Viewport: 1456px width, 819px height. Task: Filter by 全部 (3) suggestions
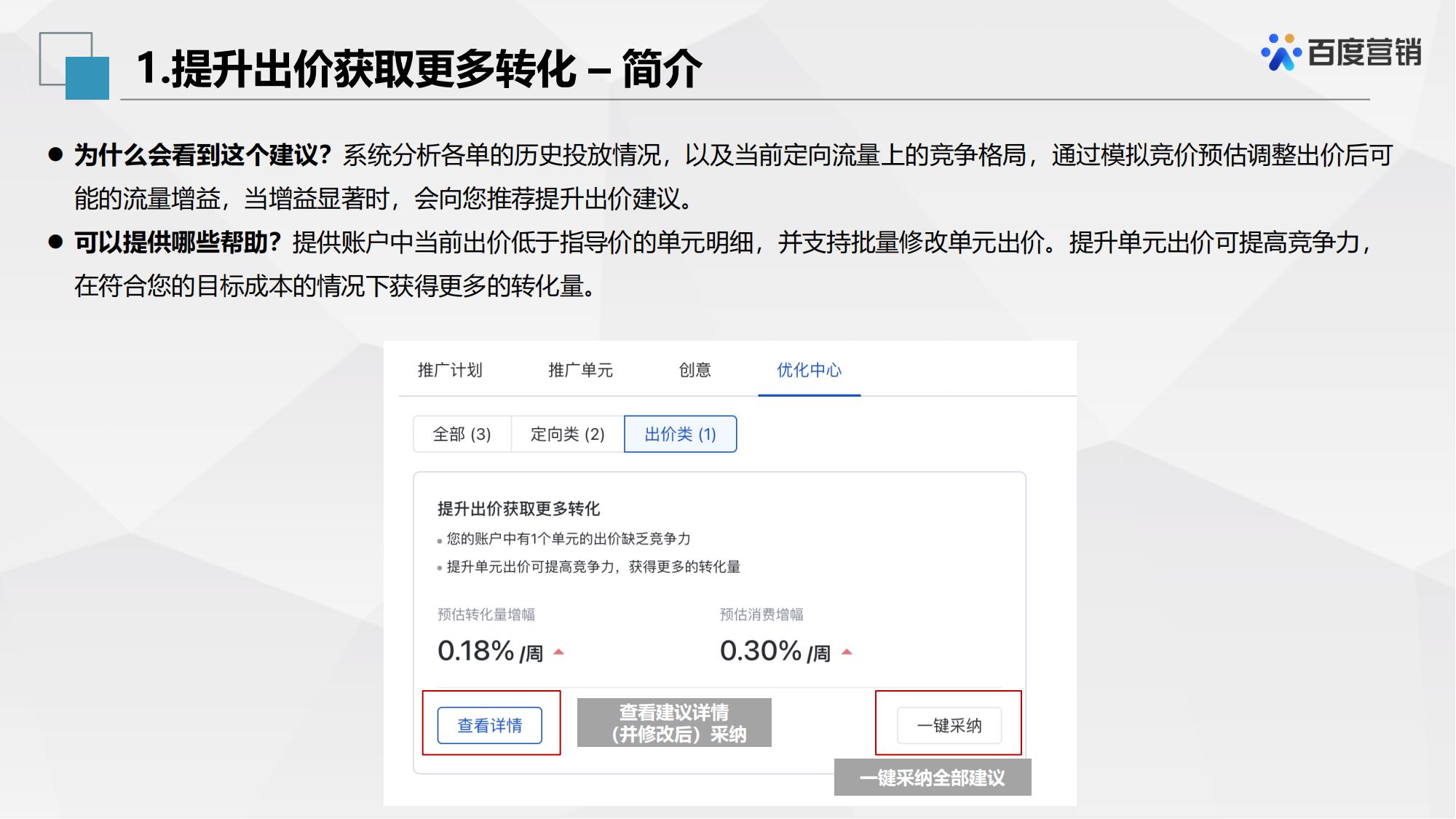click(462, 434)
